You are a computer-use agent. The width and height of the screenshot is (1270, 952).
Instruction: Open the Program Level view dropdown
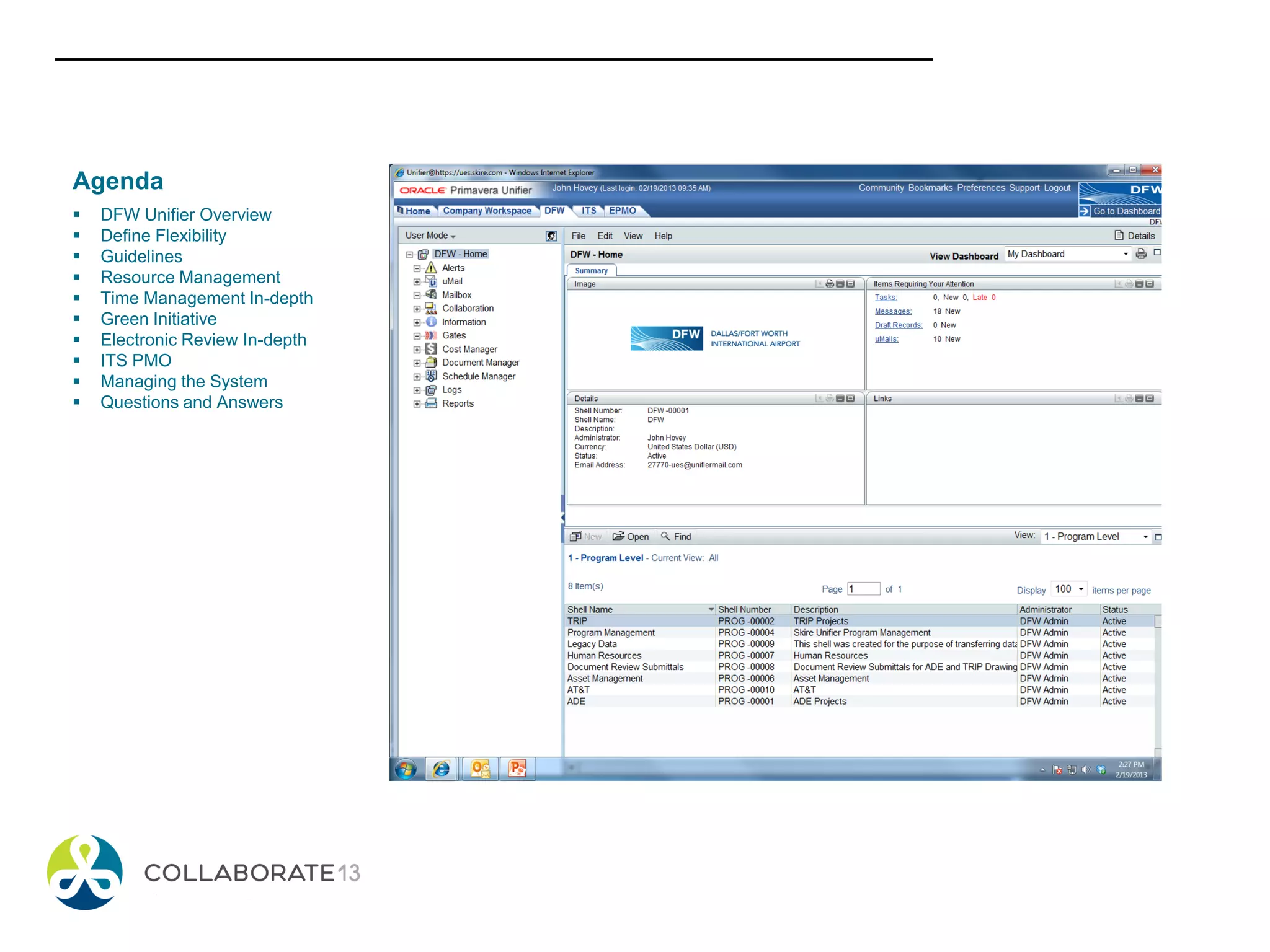[1145, 537]
